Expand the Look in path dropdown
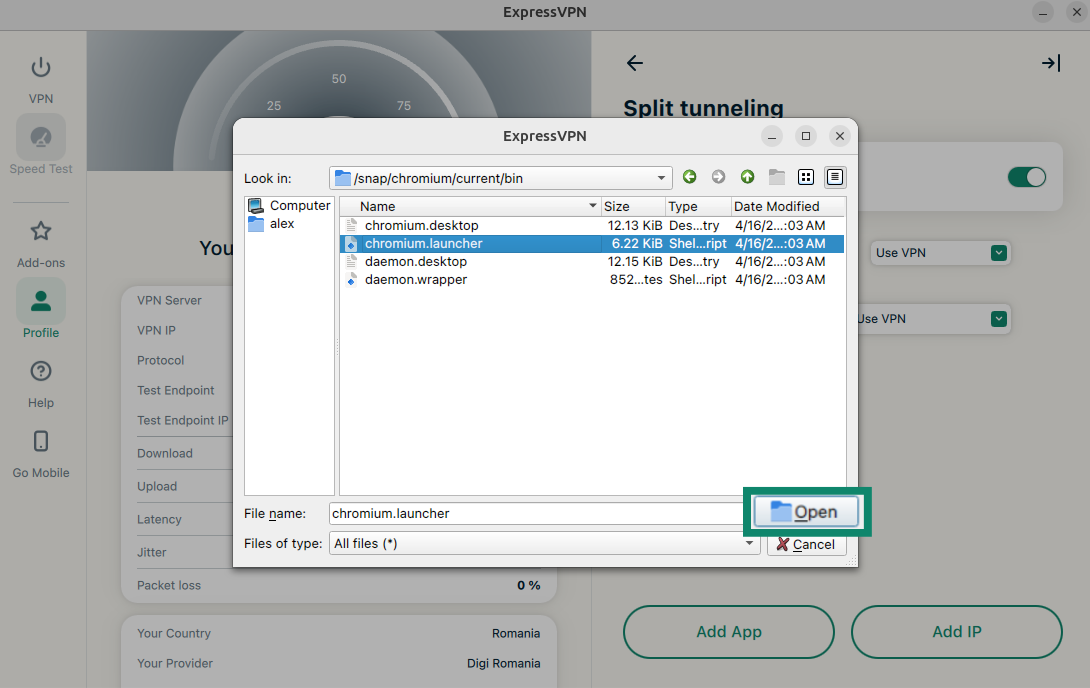The height and width of the screenshot is (688, 1090). [662, 178]
